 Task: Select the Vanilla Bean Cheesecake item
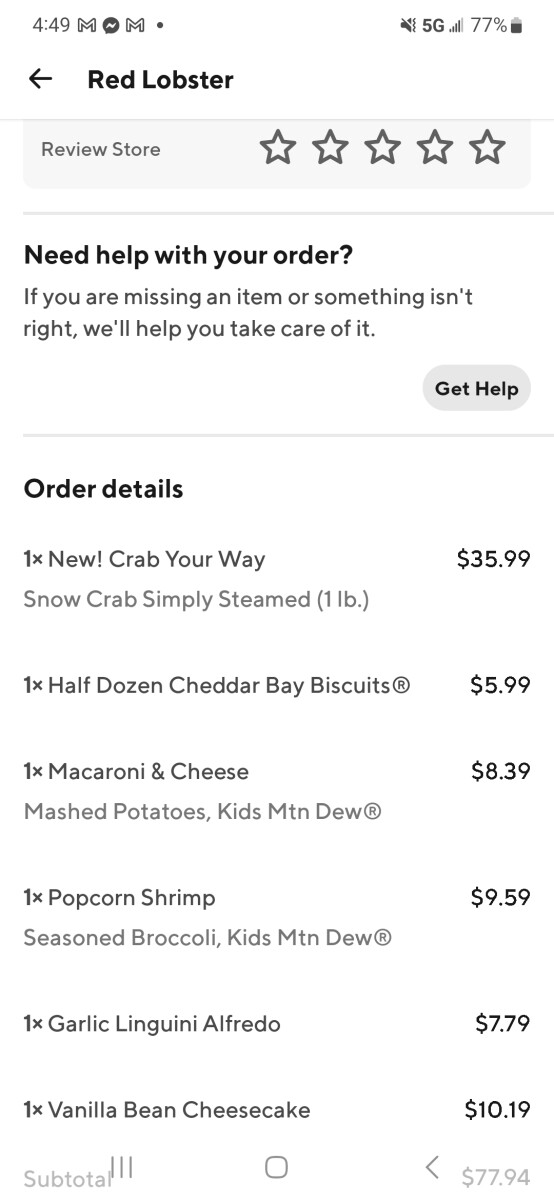pyautogui.click(x=277, y=1109)
